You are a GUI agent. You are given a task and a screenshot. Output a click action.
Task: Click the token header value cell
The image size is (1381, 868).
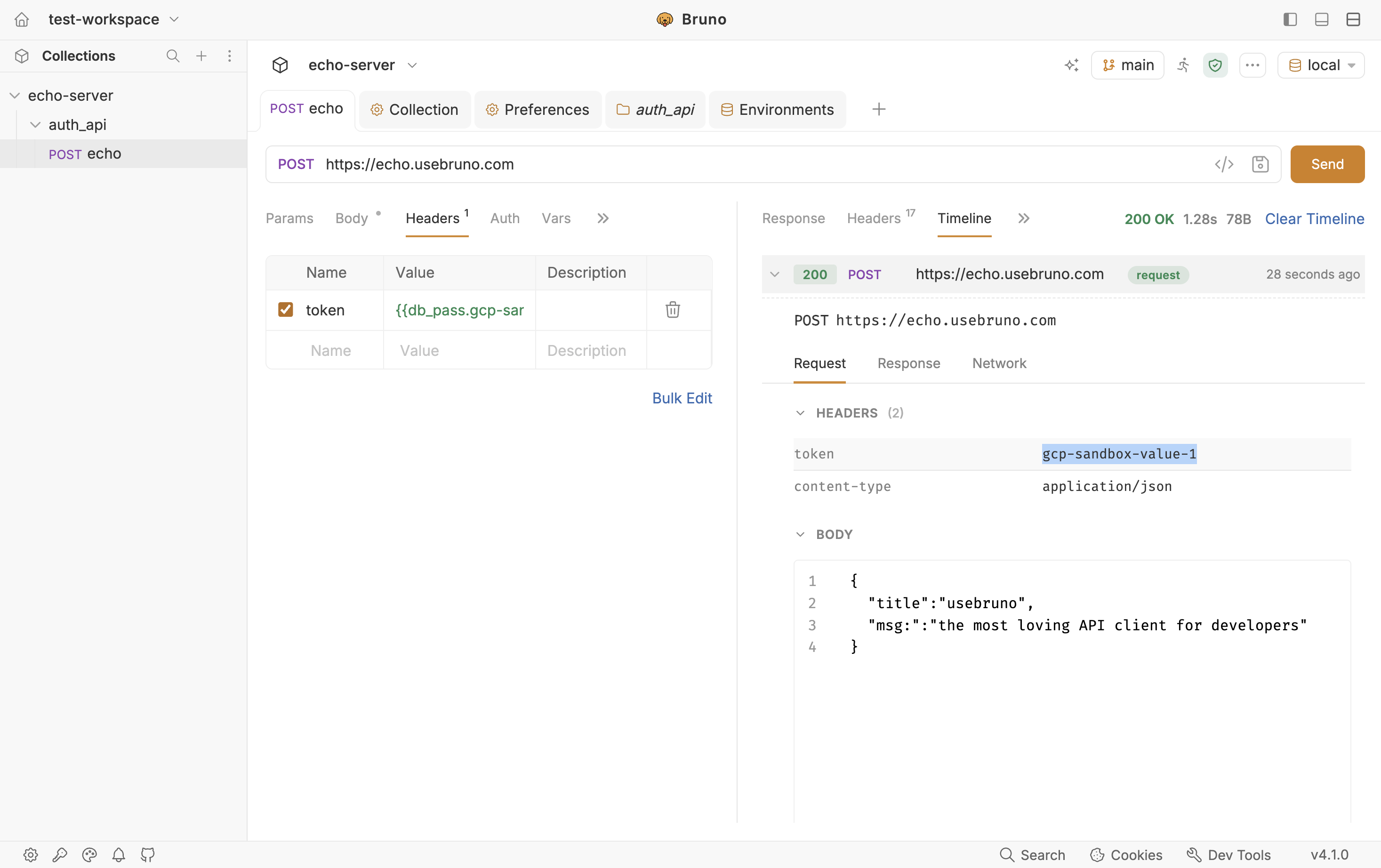point(459,310)
